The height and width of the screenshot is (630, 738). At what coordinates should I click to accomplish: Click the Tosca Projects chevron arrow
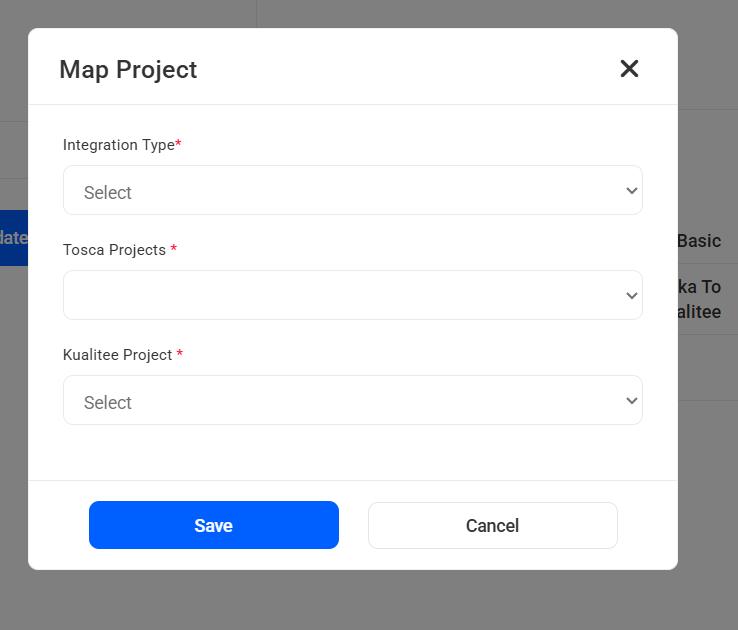click(x=631, y=296)
